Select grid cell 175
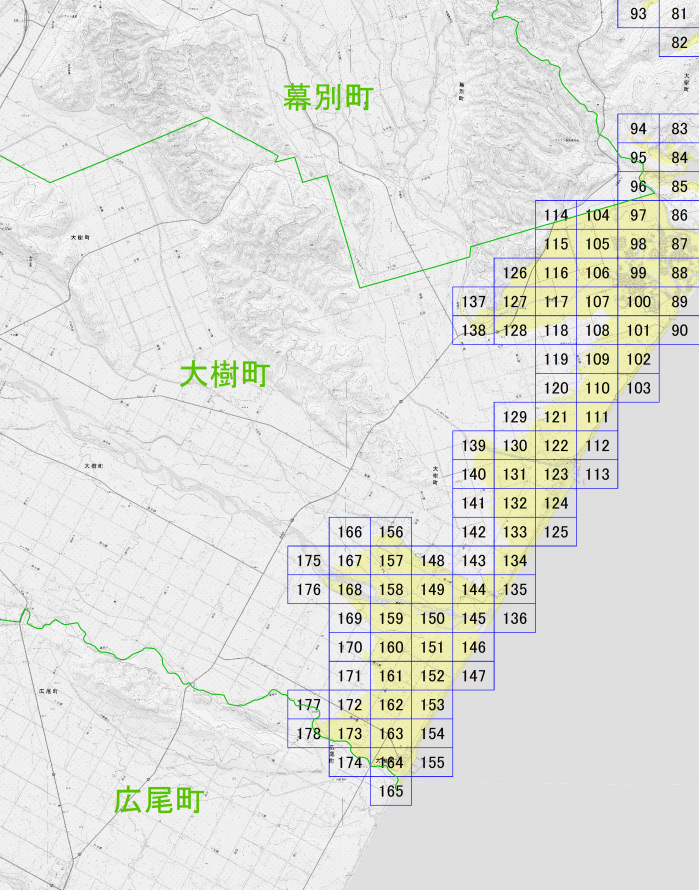 [308, 561]
